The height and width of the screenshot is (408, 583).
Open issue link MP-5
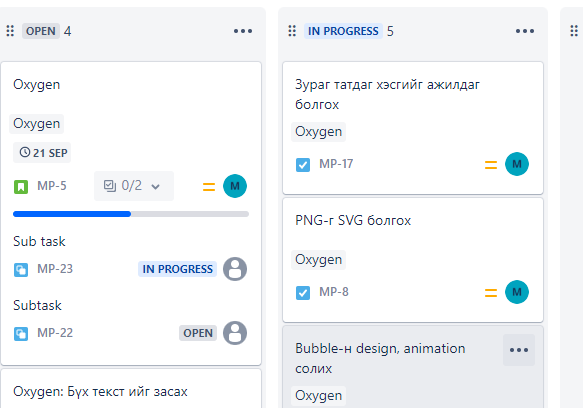tap(52, 186)
